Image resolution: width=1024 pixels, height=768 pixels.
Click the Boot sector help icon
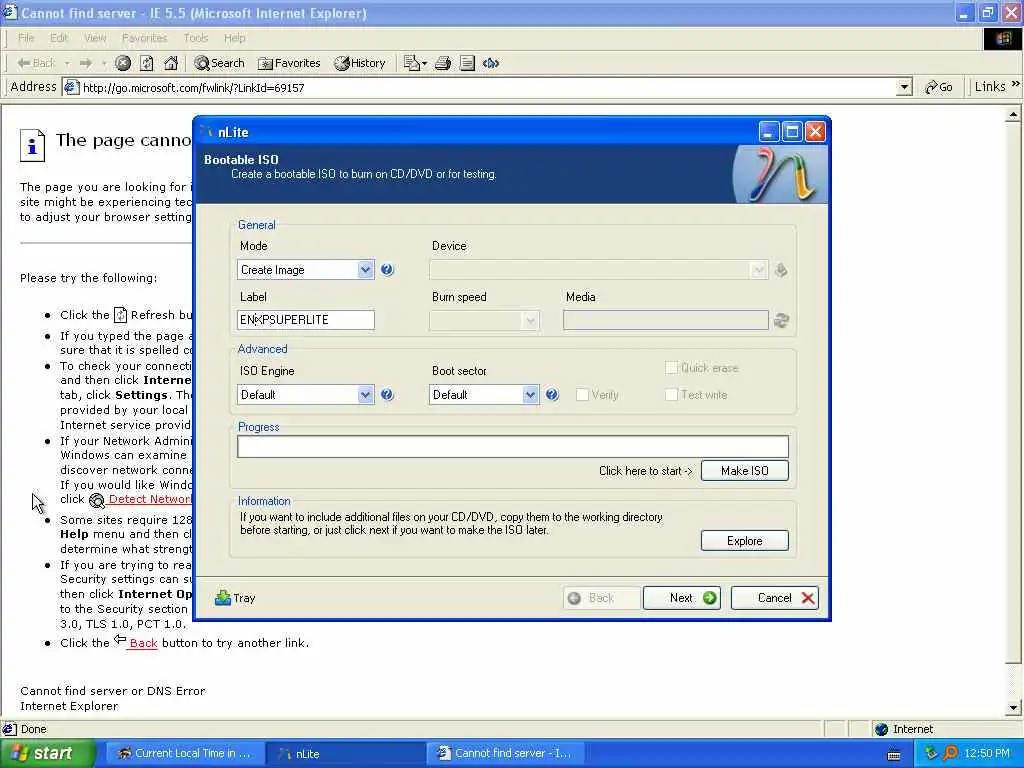[552, 394]
